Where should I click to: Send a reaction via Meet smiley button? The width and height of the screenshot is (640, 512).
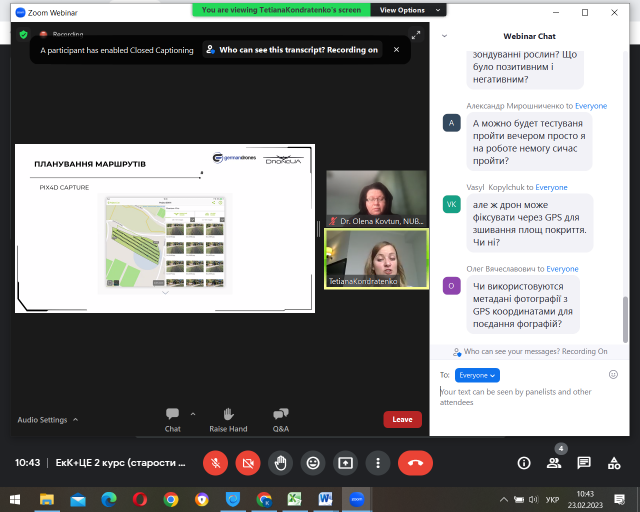[x=313, y=463]
